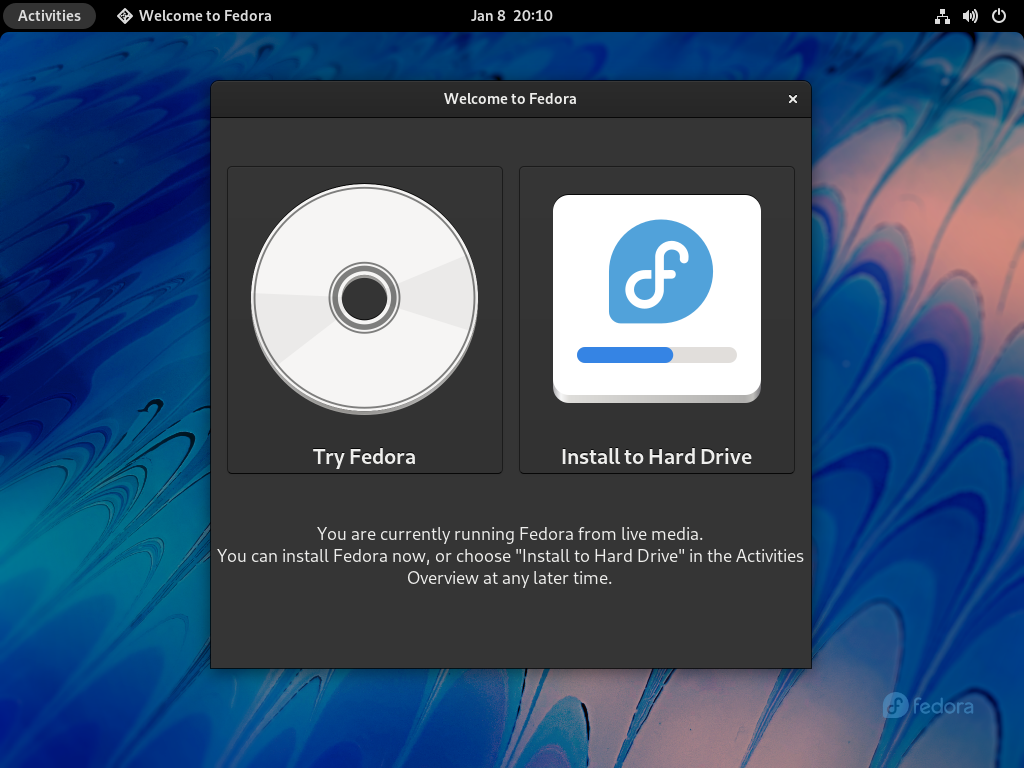Choose Install to Hard Drive option
Screen dimensions: 1024x768
[656, 319]
